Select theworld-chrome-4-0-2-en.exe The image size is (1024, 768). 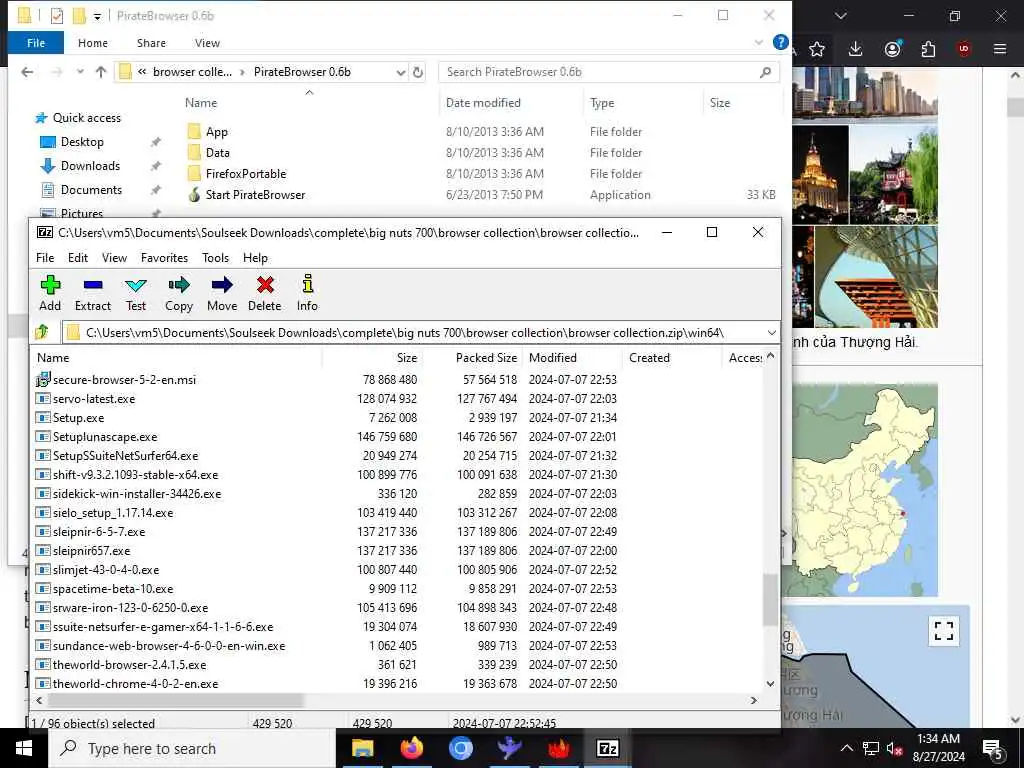[135, 684]
